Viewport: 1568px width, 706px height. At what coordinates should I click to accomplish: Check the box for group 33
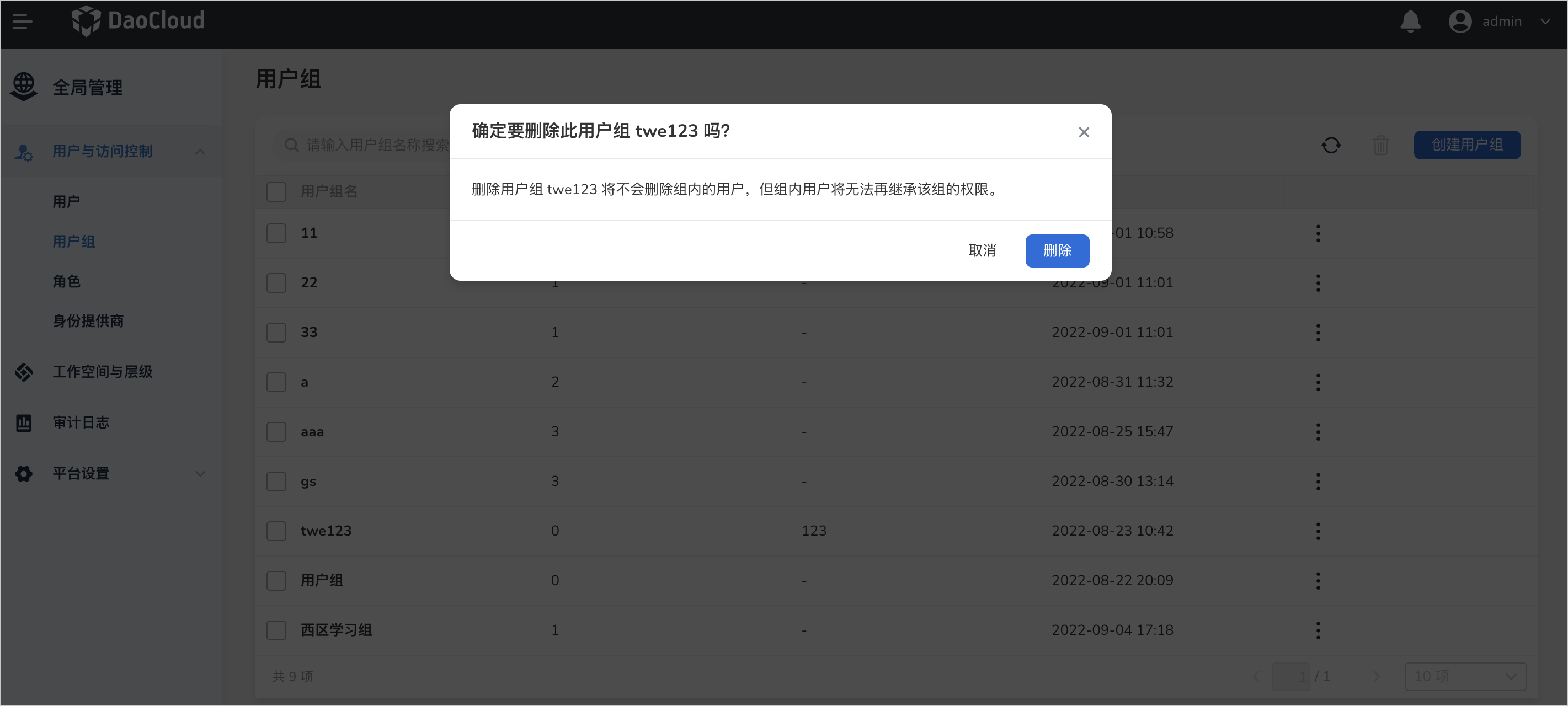(x=276, y=332)
